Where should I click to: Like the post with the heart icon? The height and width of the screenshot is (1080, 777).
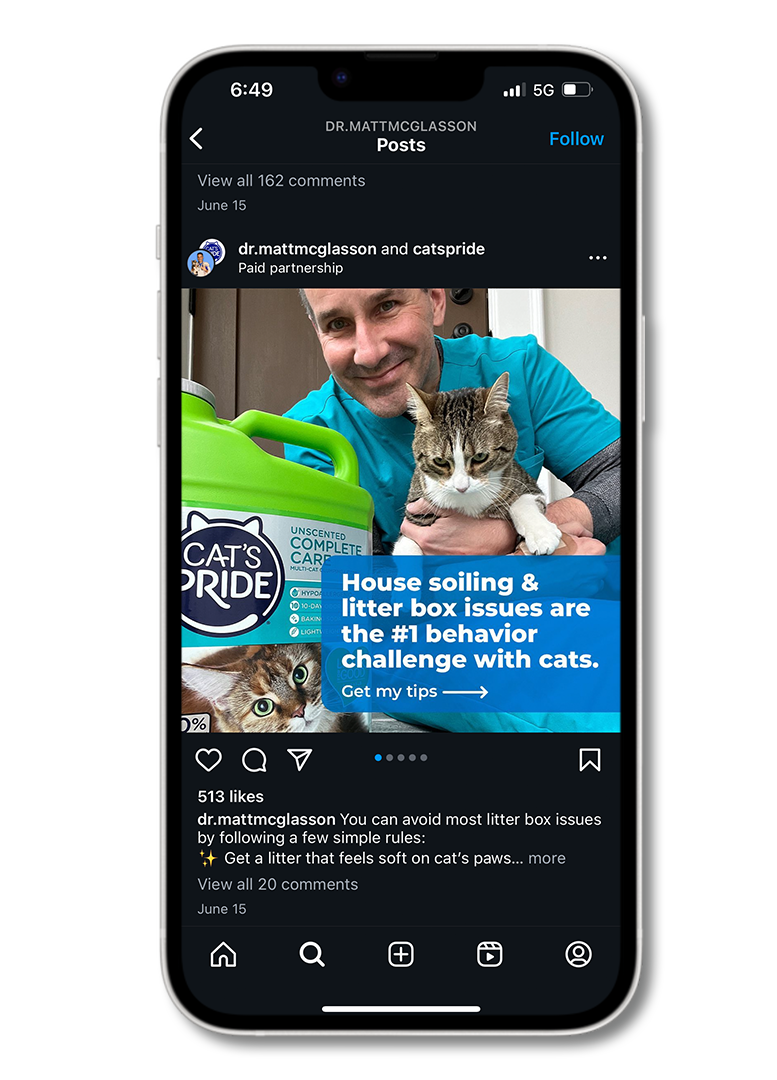(x=209, y=760)
